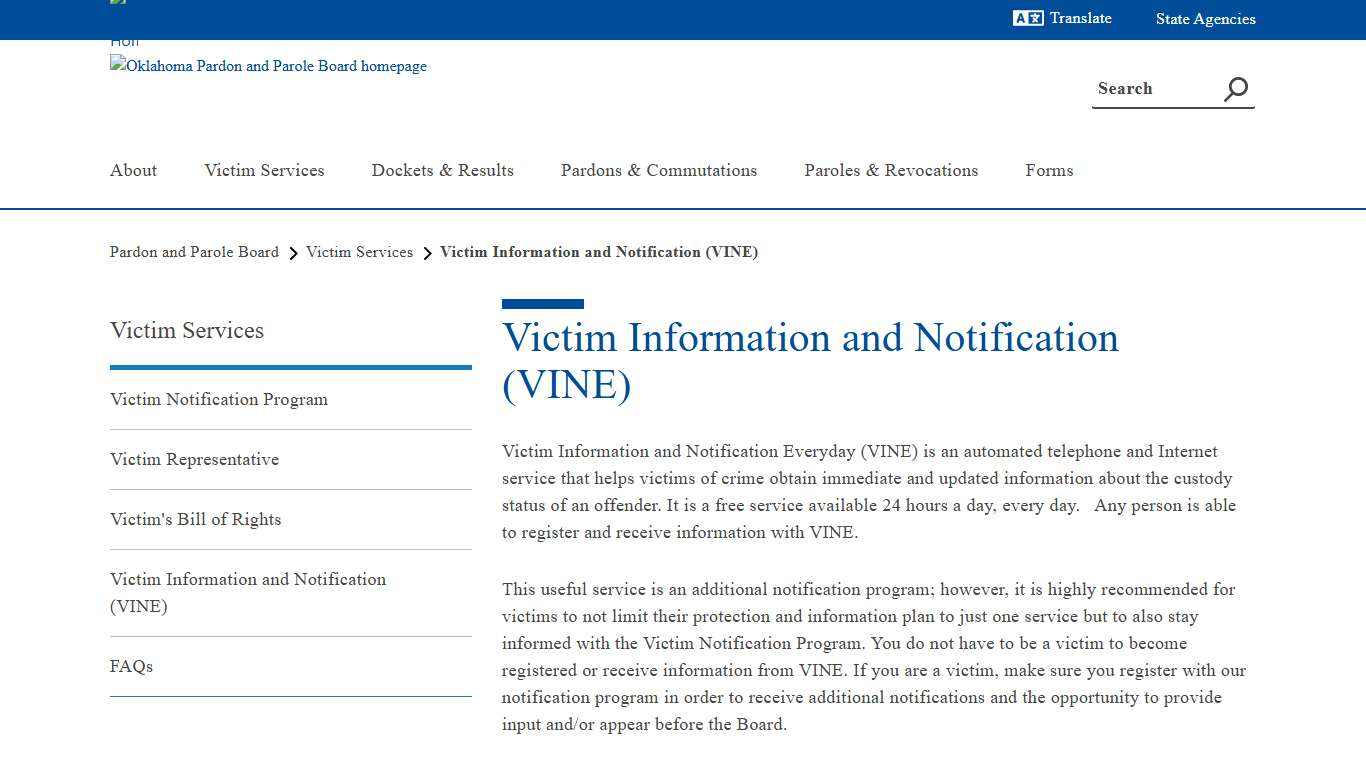Click into the Search input field
This screenshot has width=1366, height=768.
tap(1155, 89)
